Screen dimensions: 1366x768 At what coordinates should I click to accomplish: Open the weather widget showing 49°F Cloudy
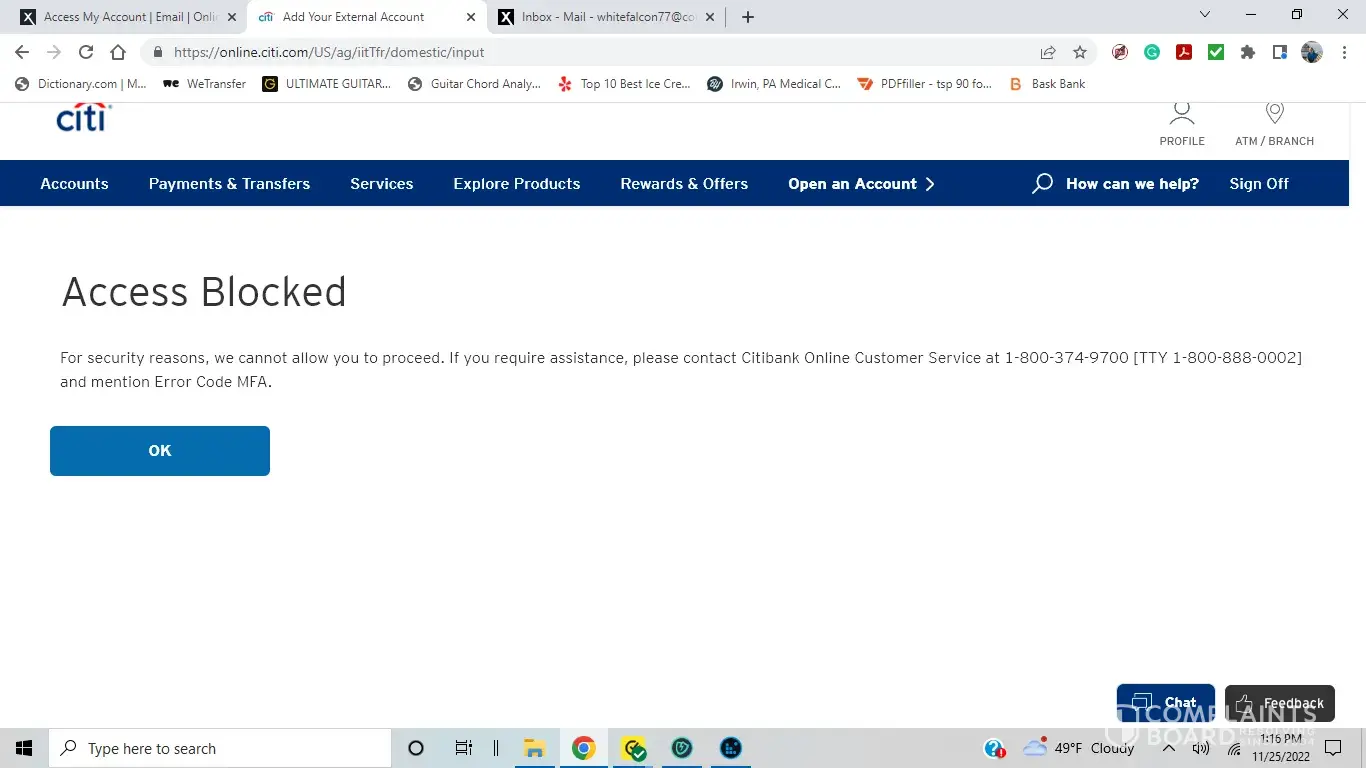[1078, 748]
